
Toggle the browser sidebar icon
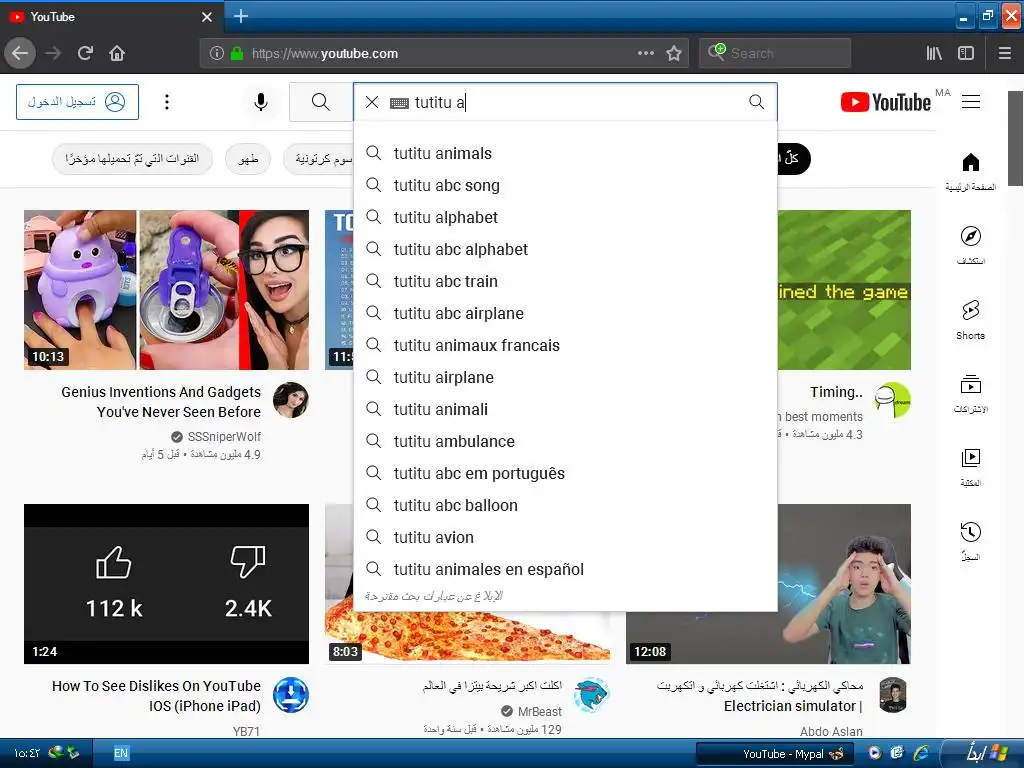pyautogui.click(x=966, y=54)
